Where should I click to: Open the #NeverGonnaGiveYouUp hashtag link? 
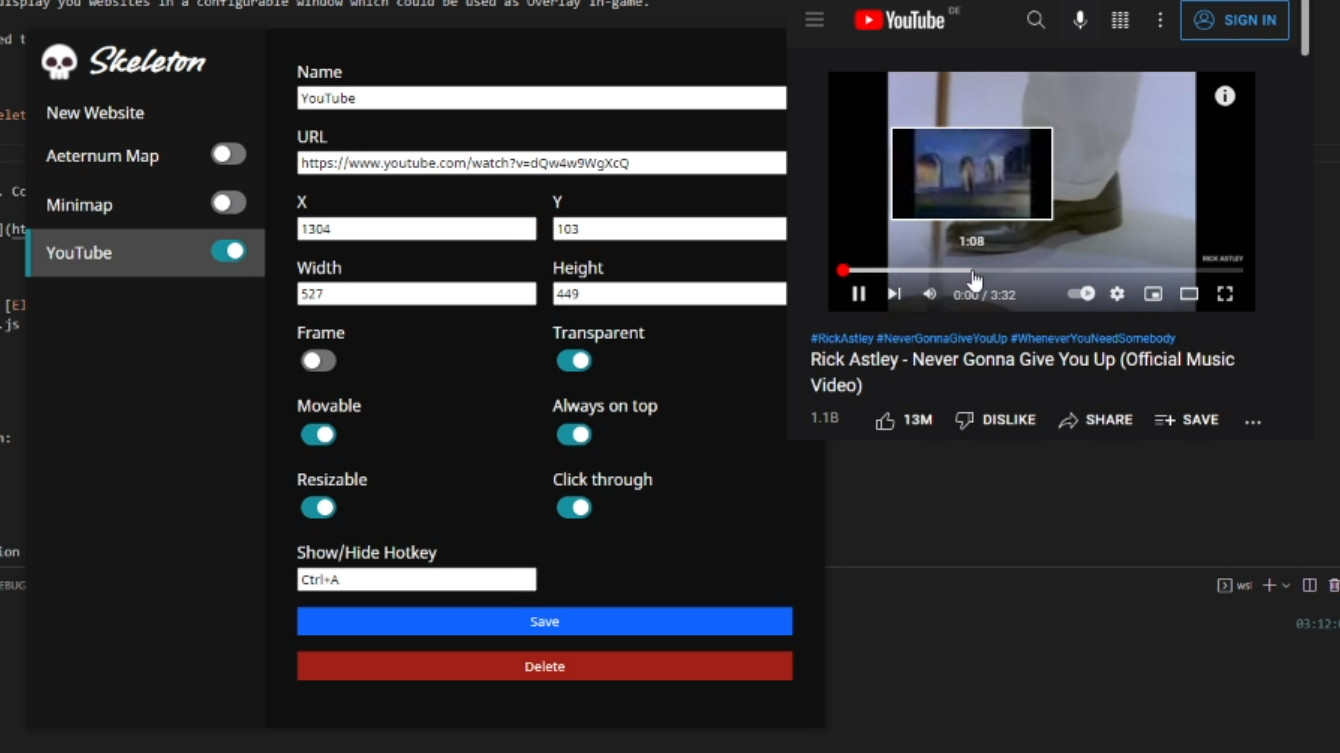point(941,339)
